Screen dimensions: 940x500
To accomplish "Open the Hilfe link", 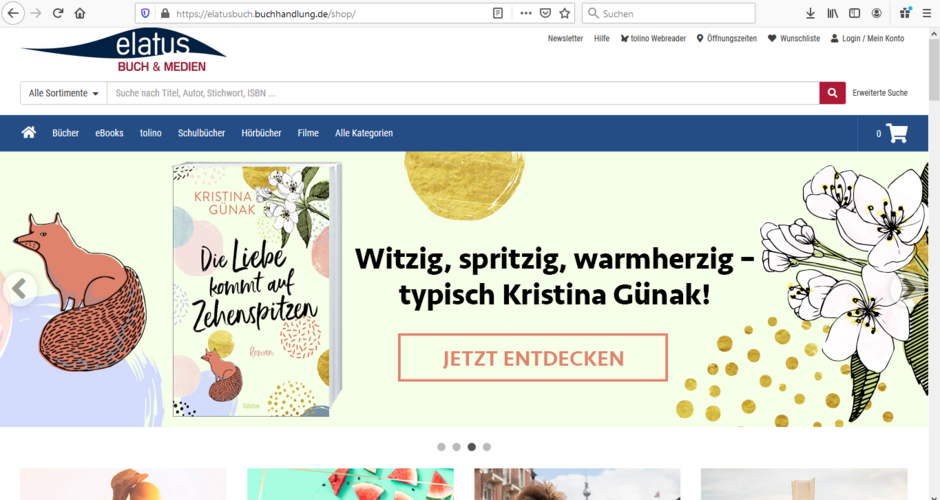I will 601,38.
